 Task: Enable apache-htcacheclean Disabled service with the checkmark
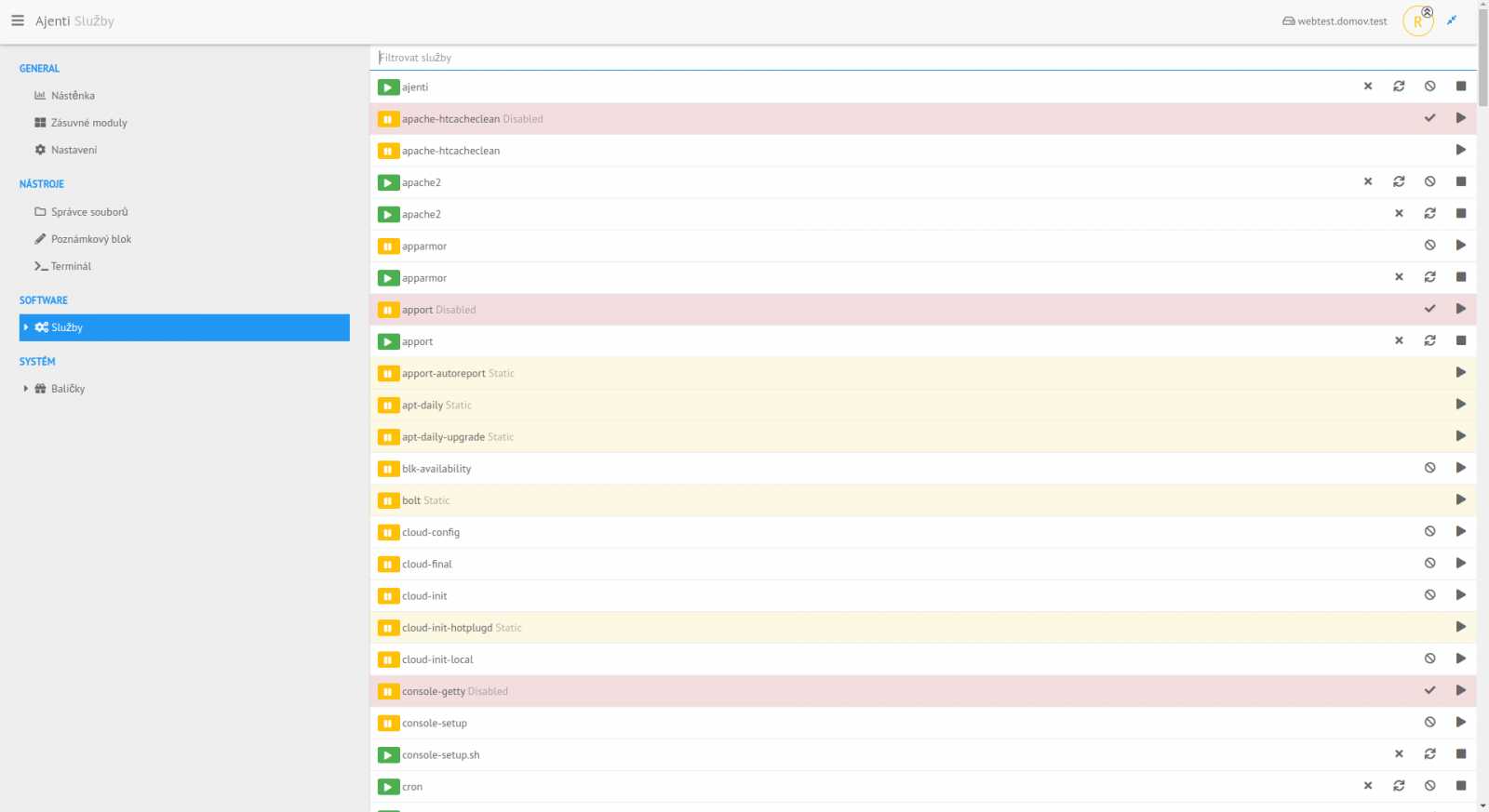pyautogui.click(x=1430, y=118)
